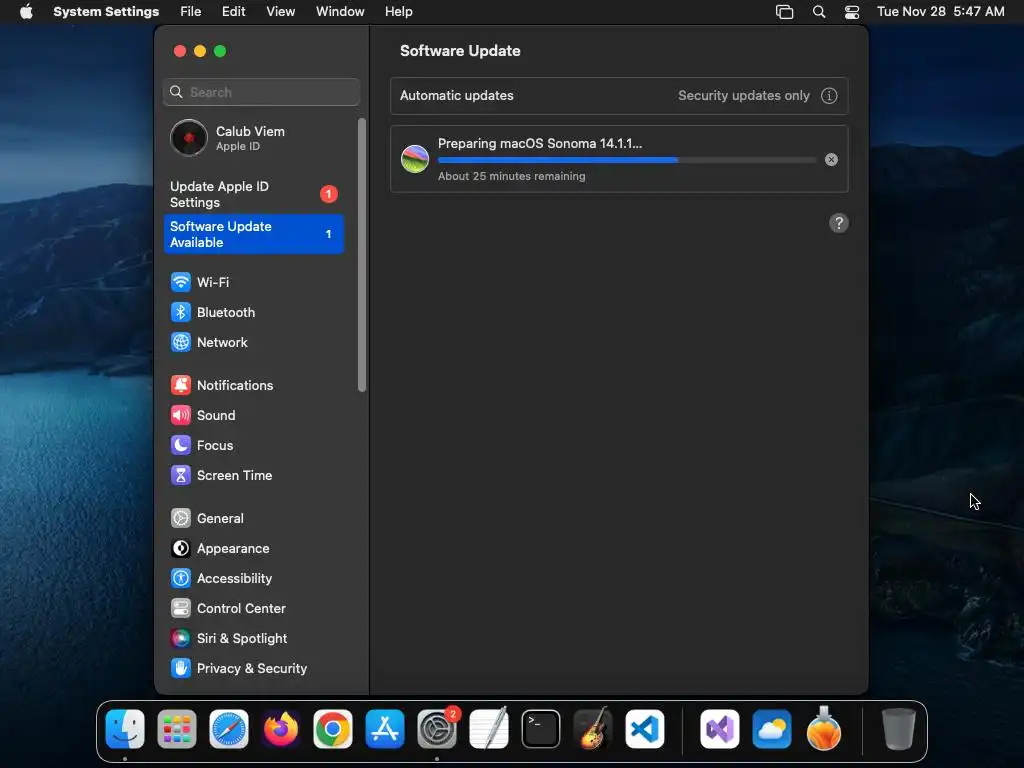Open the Window menu
Screen dimensions: 1024x768
[340, 12]
